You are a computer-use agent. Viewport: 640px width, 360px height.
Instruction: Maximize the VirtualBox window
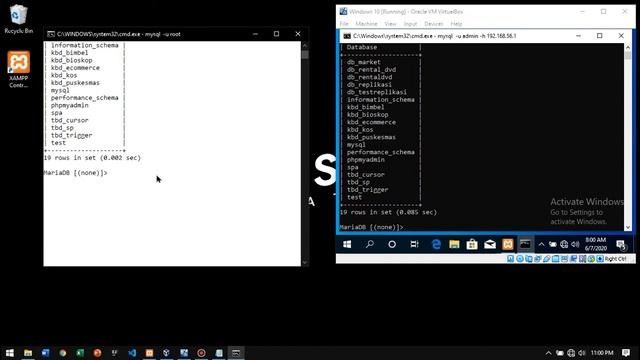603,11
